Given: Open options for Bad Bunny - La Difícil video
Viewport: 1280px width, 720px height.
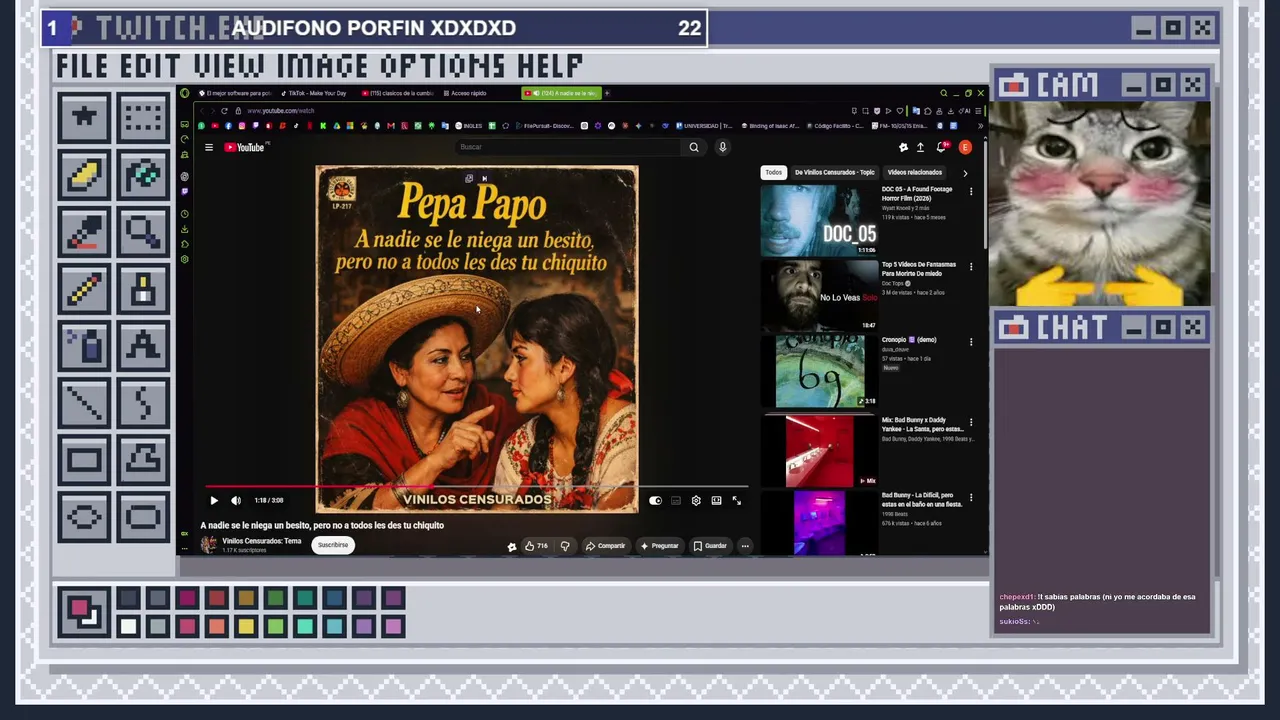Looking at the screenshot, I should pyautogui.click(x=971, y=497).
